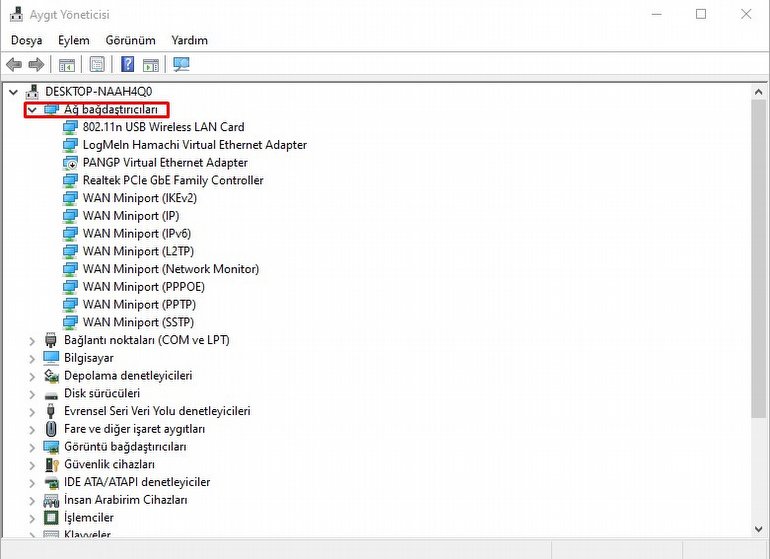Click the vertical scrollbar down arrow

pos(758,529)
